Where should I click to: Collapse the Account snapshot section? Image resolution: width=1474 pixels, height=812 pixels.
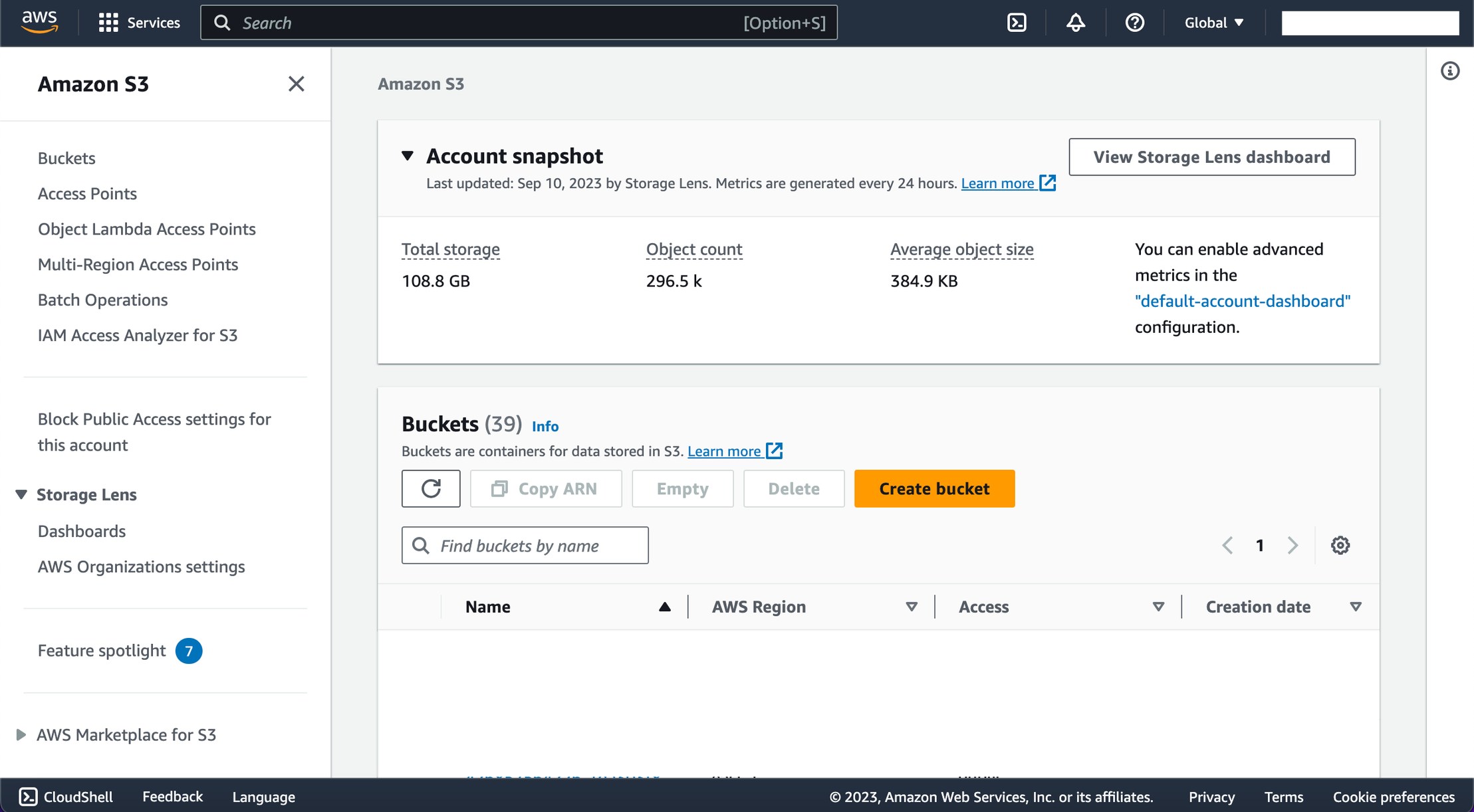click(408, 156)
